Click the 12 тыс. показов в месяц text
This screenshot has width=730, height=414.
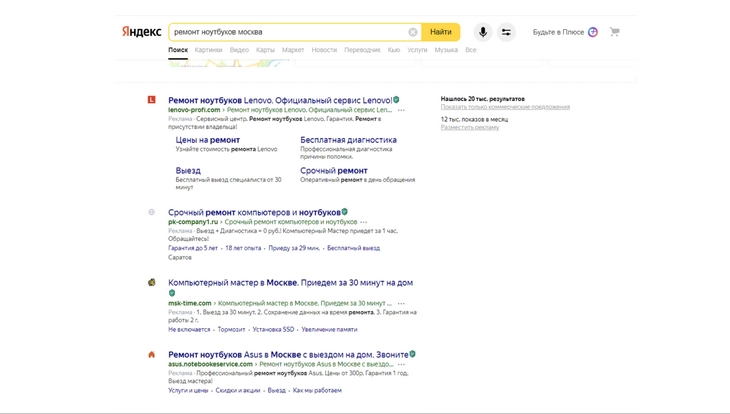(x=474, y=119)
